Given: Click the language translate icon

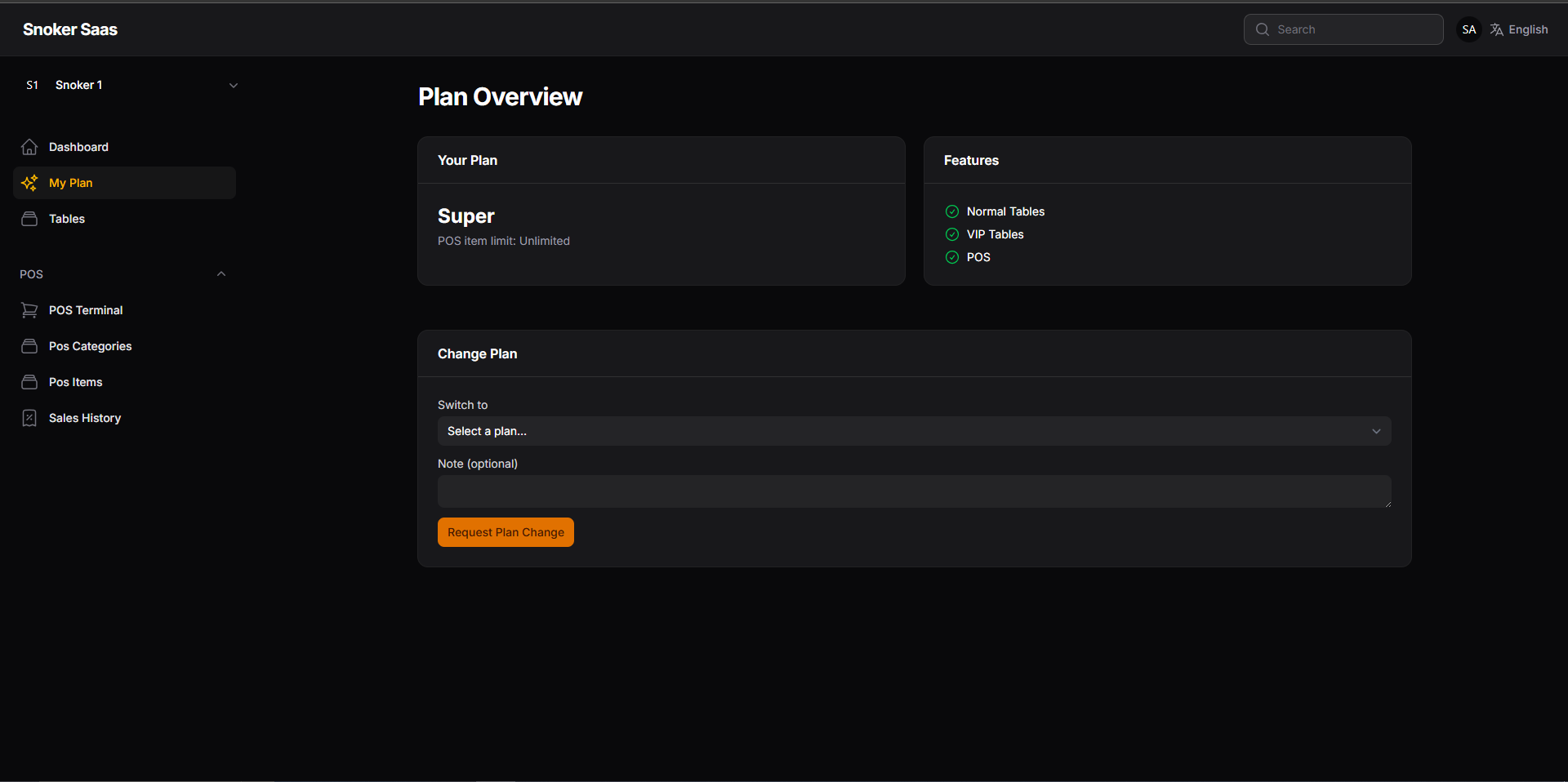Looking at the screenshot, I should point(1497,29).
